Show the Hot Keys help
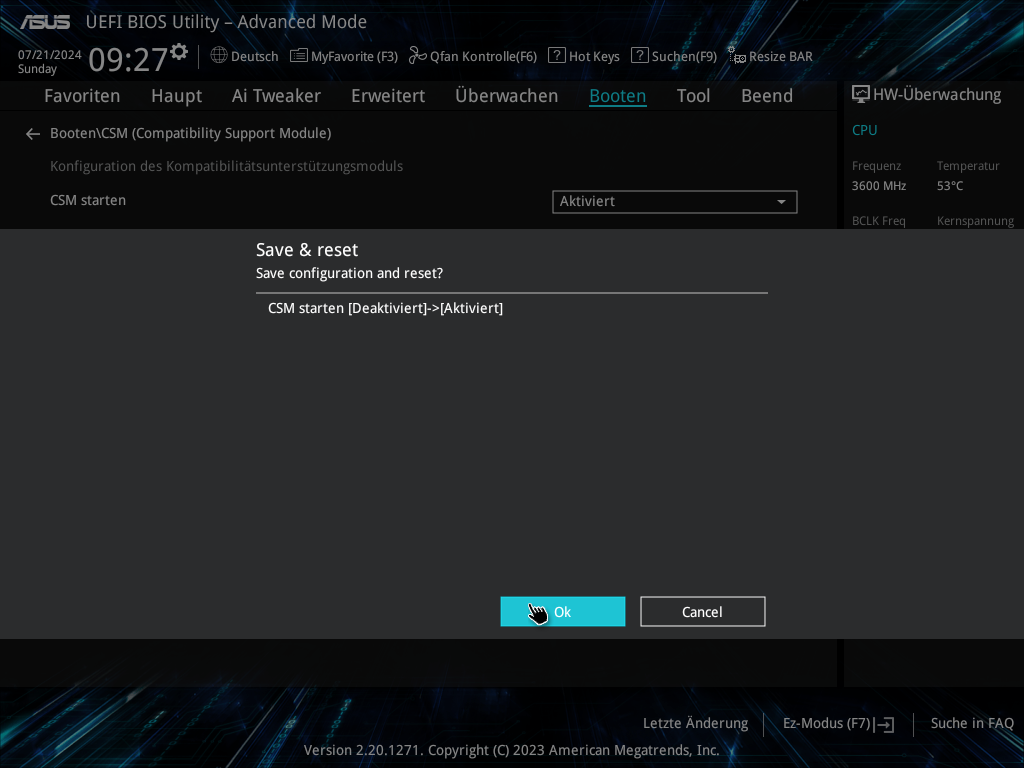Viewport: 1024px width, 768px height. [584, 56]
